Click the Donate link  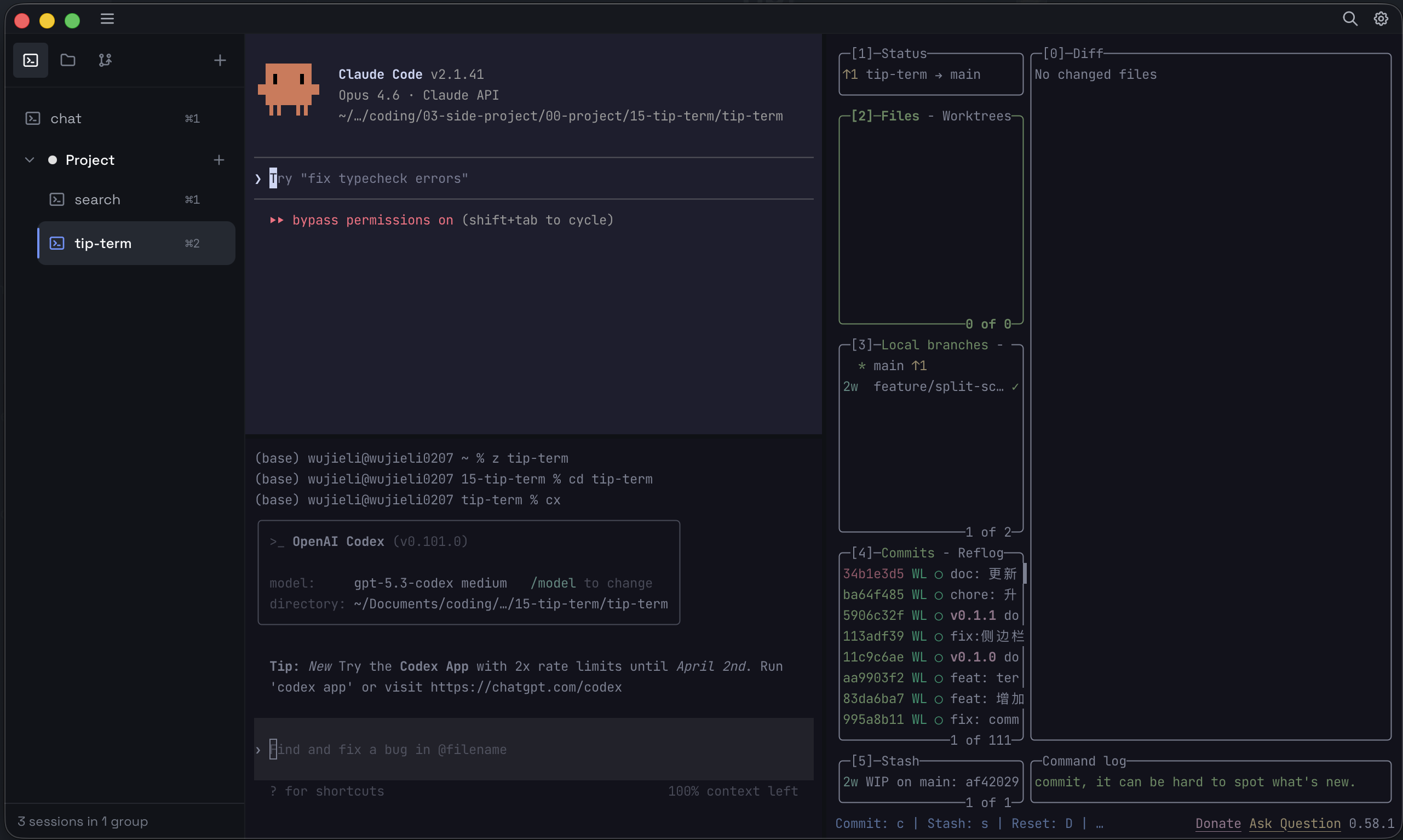click(x=1218, y=824)
